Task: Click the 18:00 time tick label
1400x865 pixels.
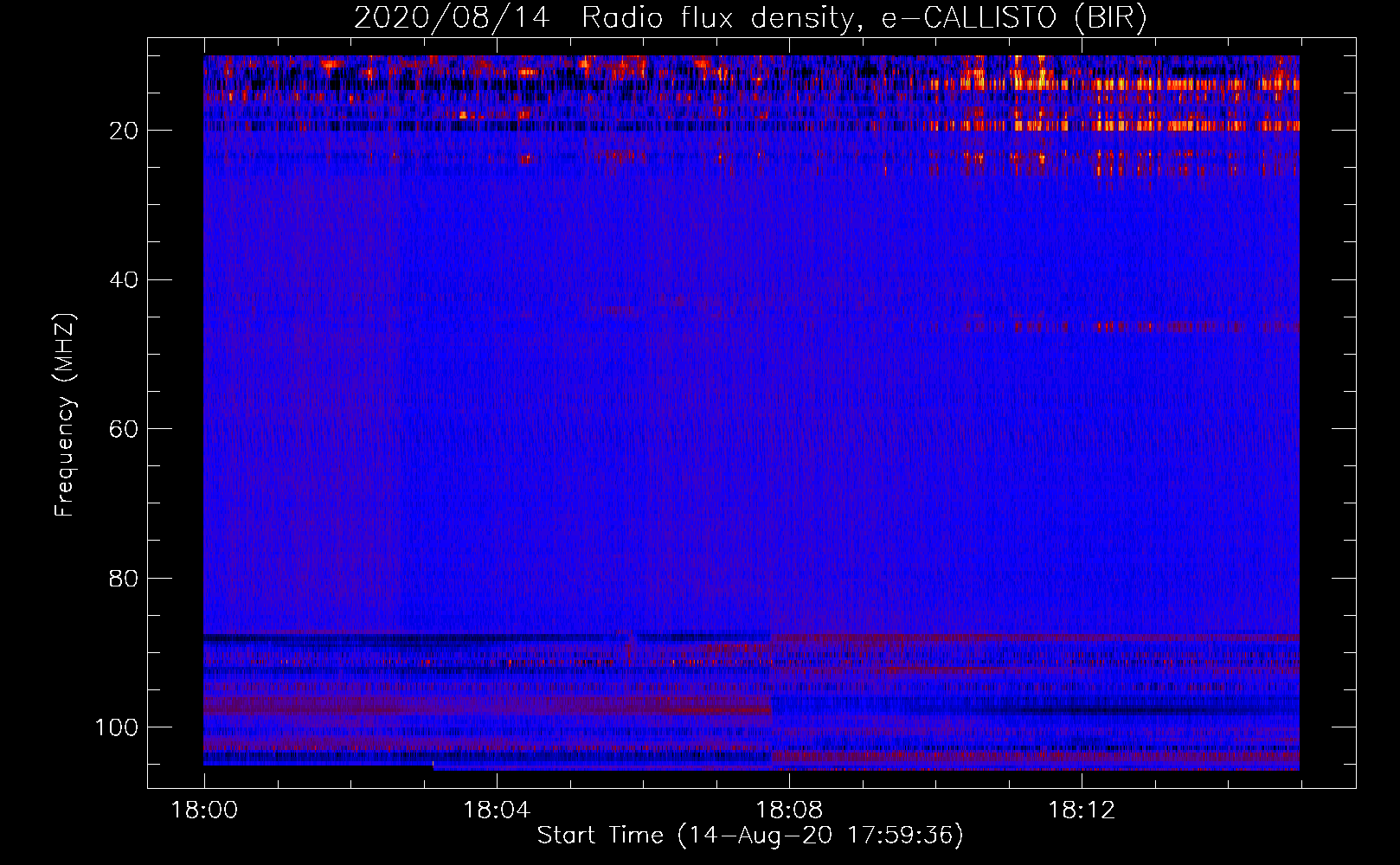Action: point(204,811)
